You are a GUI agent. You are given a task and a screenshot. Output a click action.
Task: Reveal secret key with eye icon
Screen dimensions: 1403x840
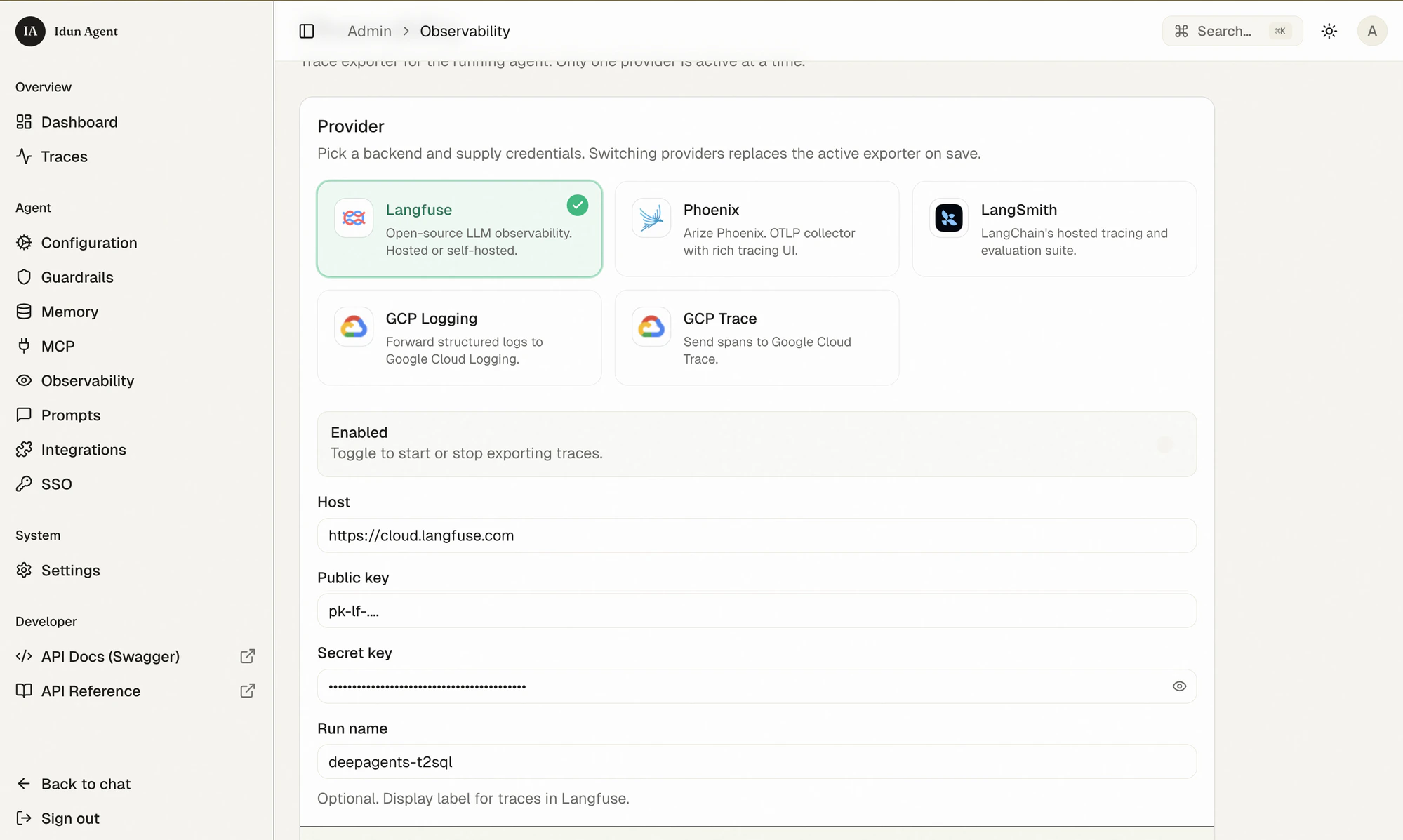(x=1179, y=686)
